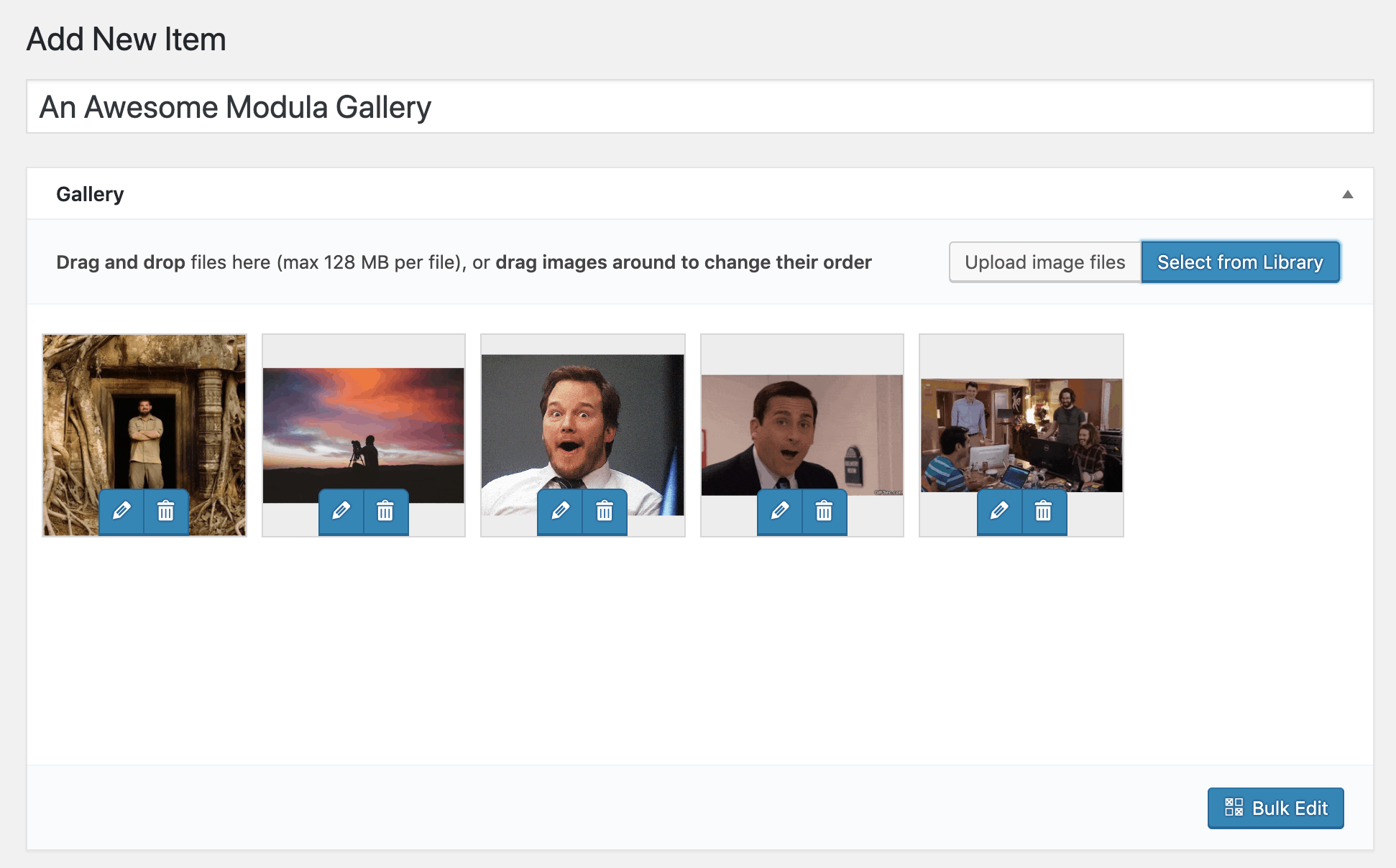The height and width of the screenshot is (868, 1396).
Task: Click Upload image files button
Action: (x=1045, y=262)
